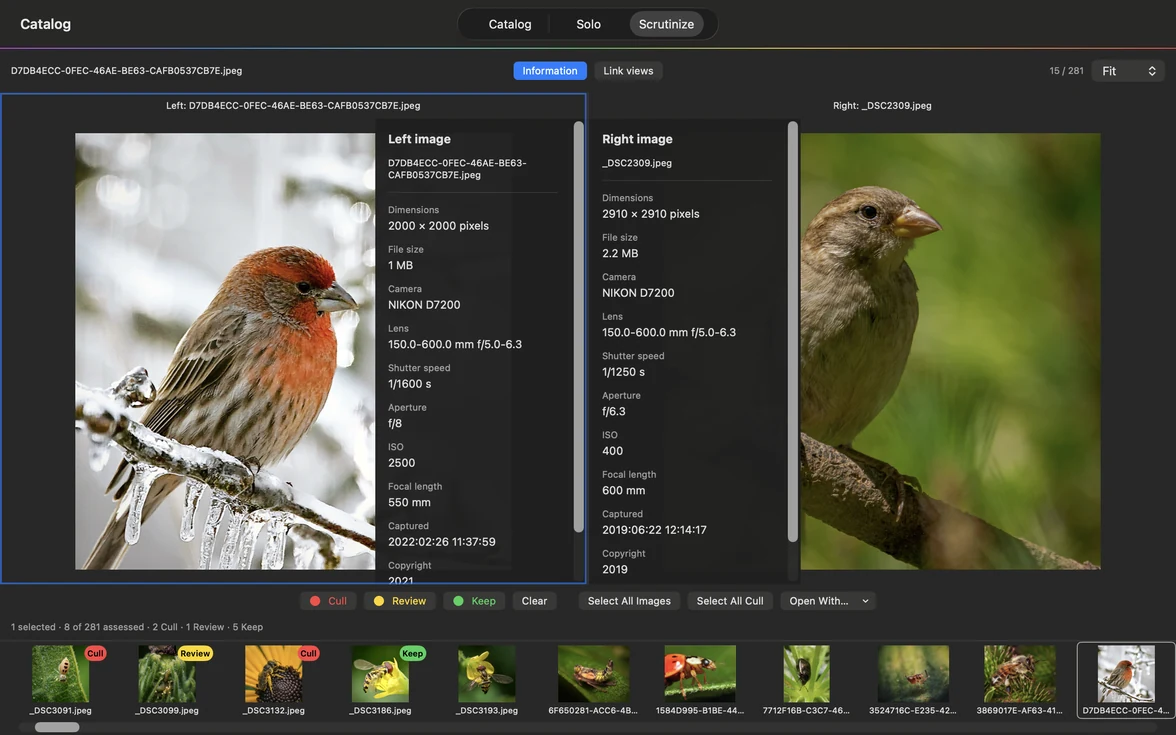The image size is (1176, 735).
Task: Select the 7712F16B-C3C7 thumbnail
Action: pos(806,674)
